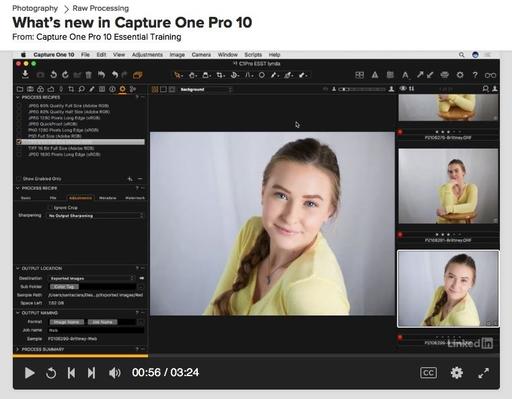Open the Color tool tab icon
This screenshot has width=512, height=399.
pyautogui.click(x=40, y=89)
